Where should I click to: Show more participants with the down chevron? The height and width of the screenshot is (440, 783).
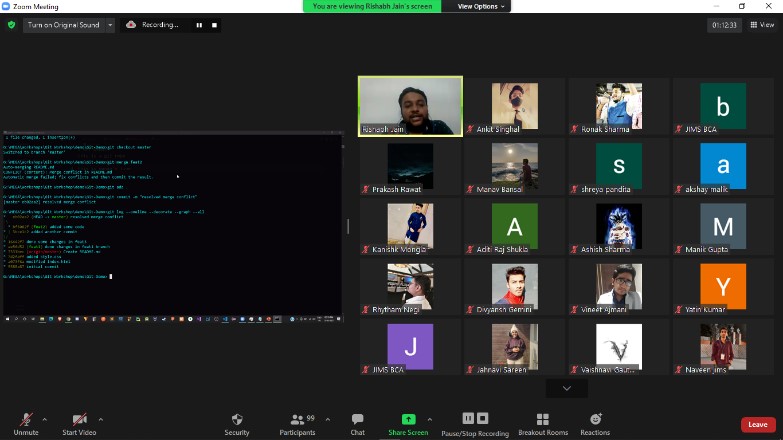pos(567,388)
